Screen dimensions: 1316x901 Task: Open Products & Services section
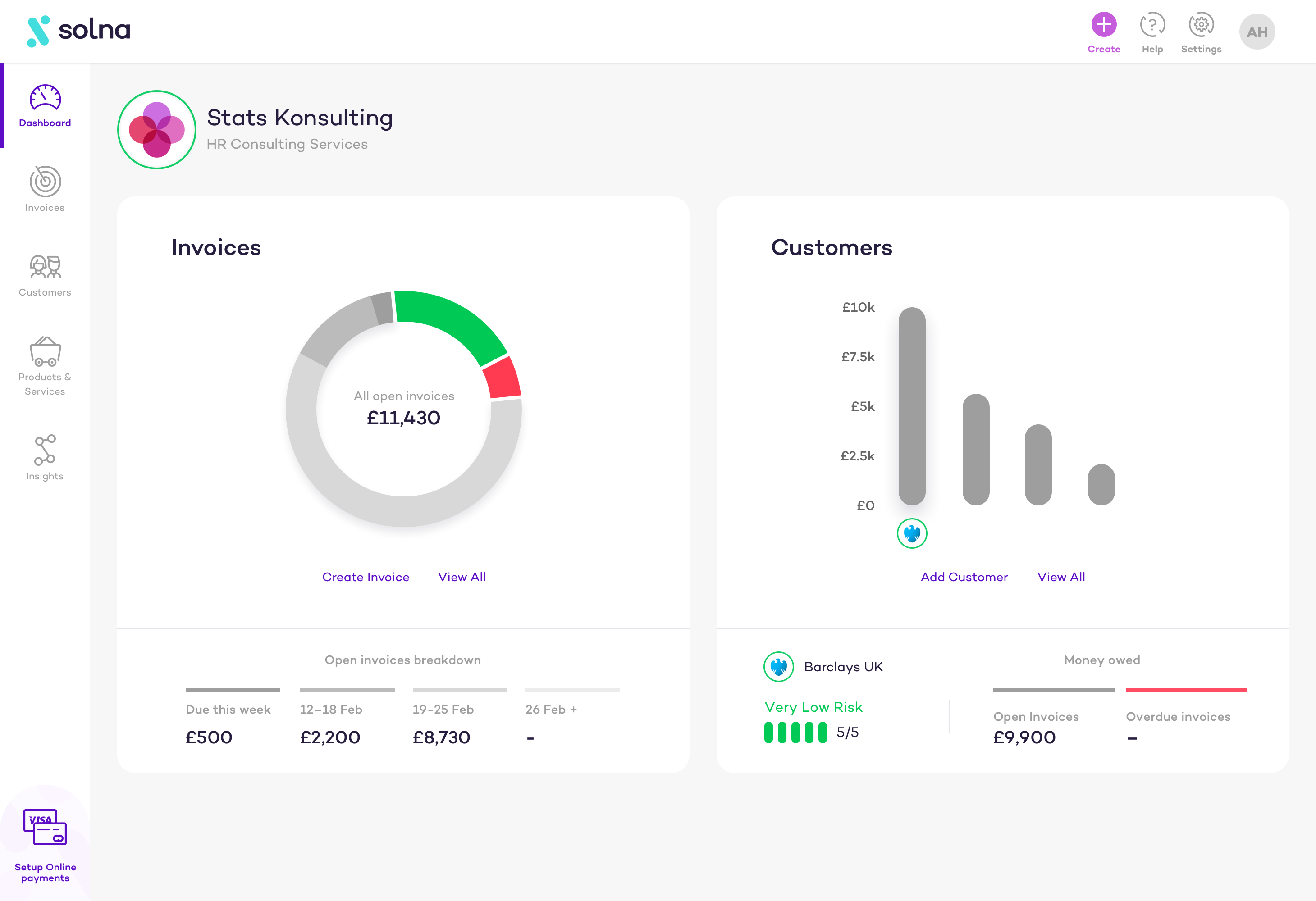[x=45, y=352]
